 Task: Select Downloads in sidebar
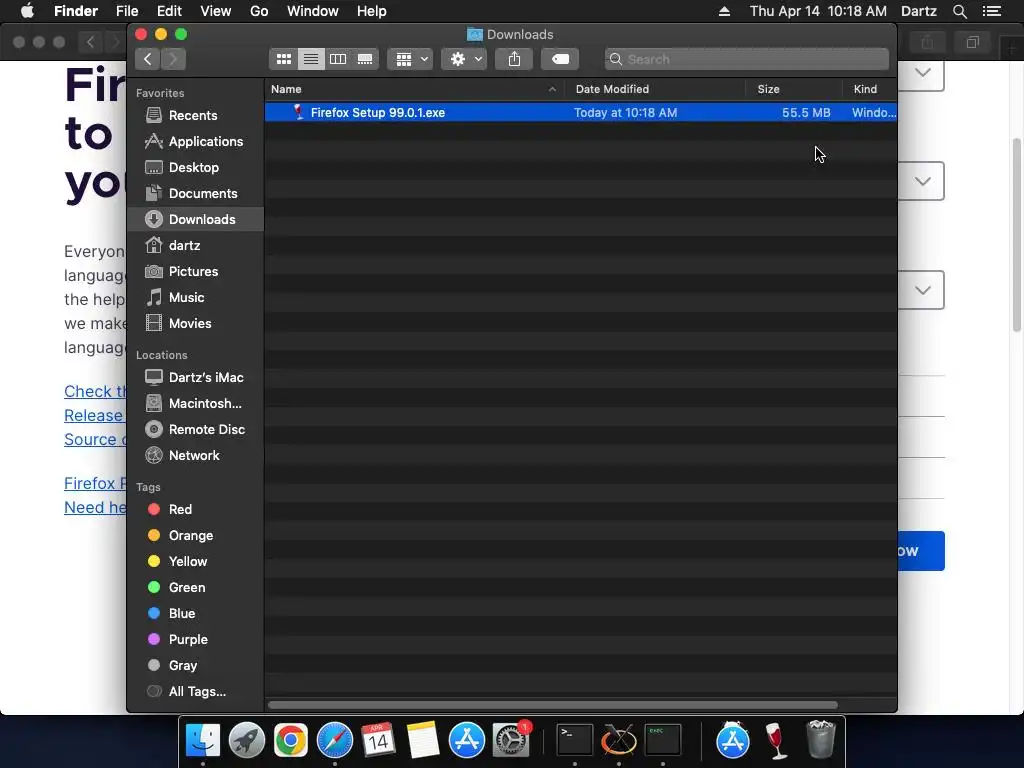tap(195, 219)
